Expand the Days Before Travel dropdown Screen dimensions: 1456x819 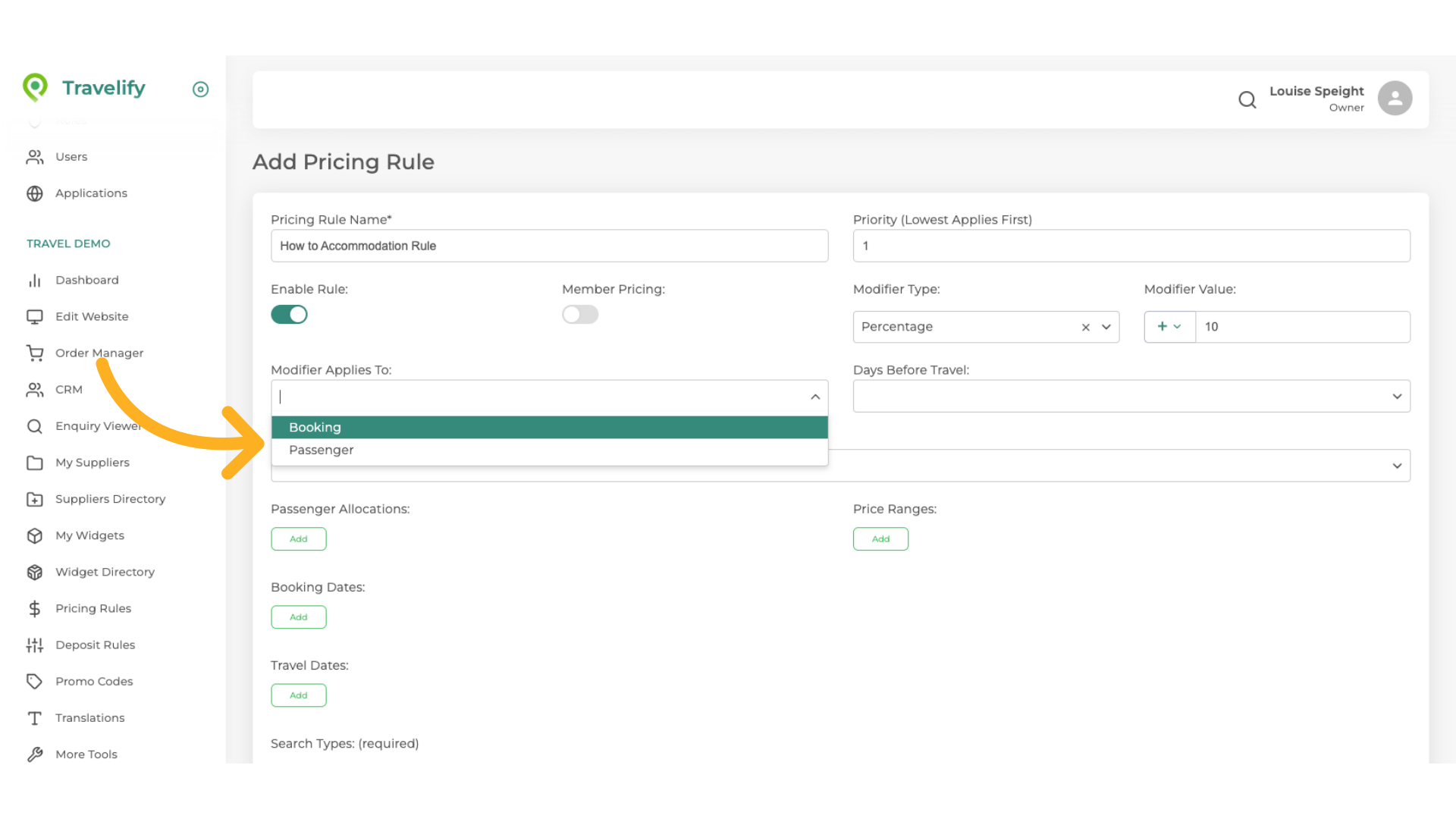point(1396,396)
